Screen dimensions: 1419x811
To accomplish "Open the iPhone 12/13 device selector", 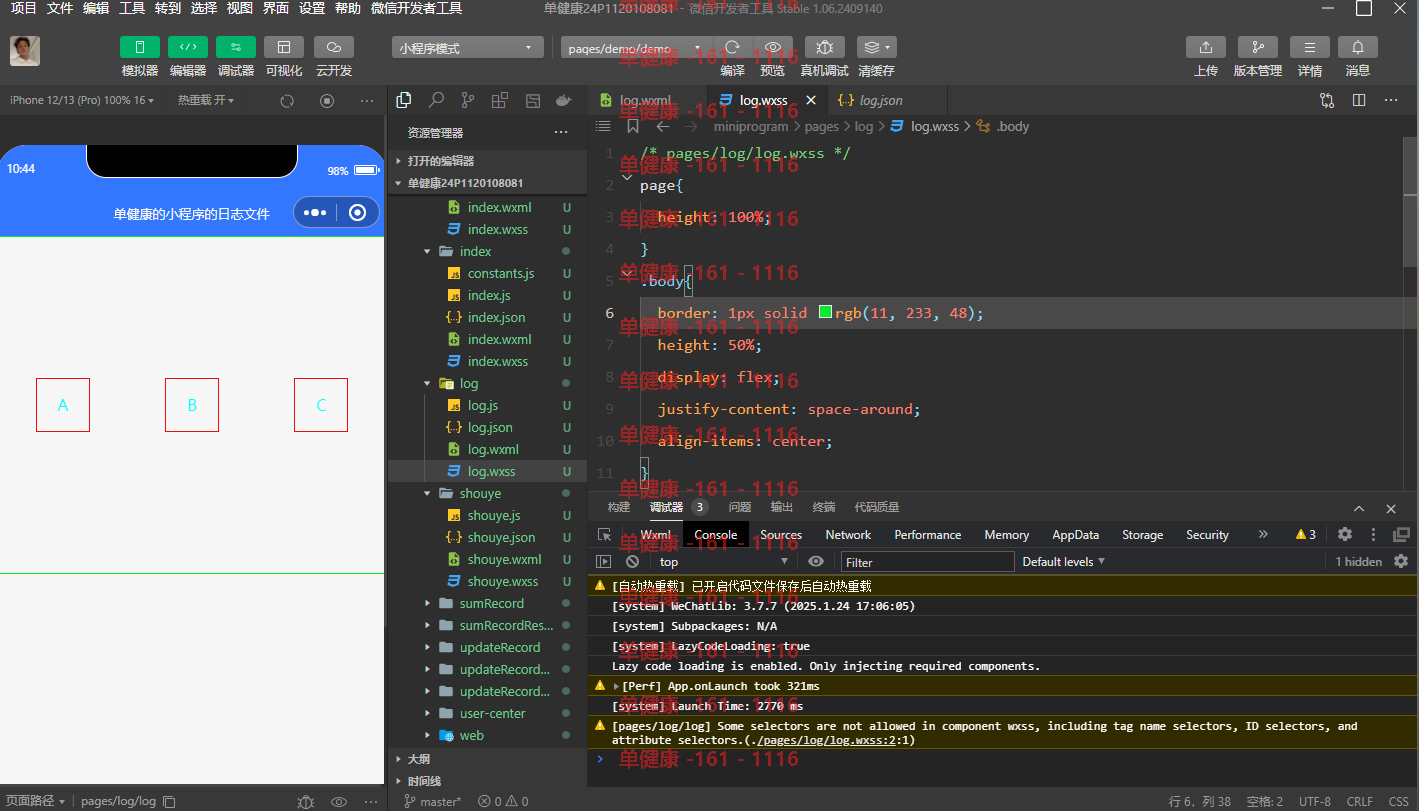I will pos(82,100).
